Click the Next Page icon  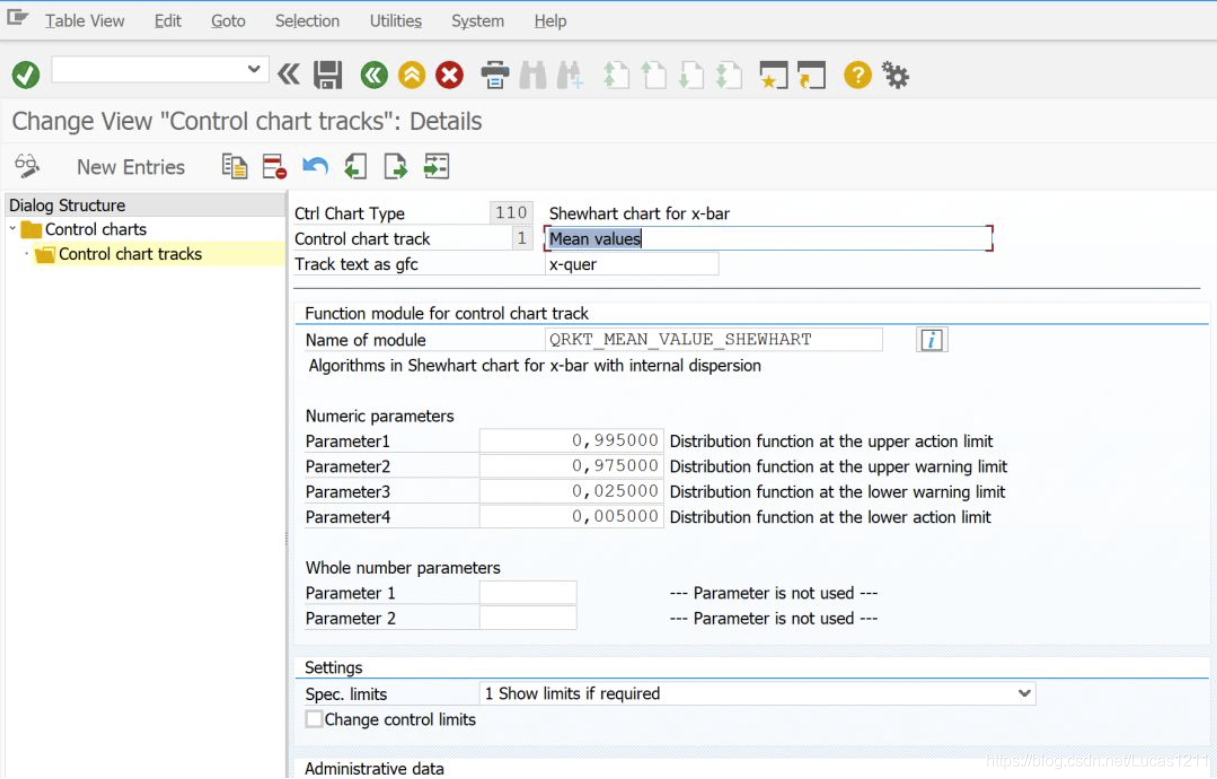pos(691,75)
